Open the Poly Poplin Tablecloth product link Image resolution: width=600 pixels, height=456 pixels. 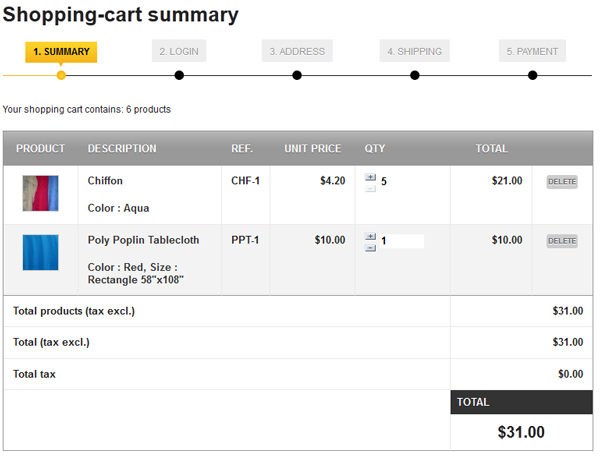[143, 240]
